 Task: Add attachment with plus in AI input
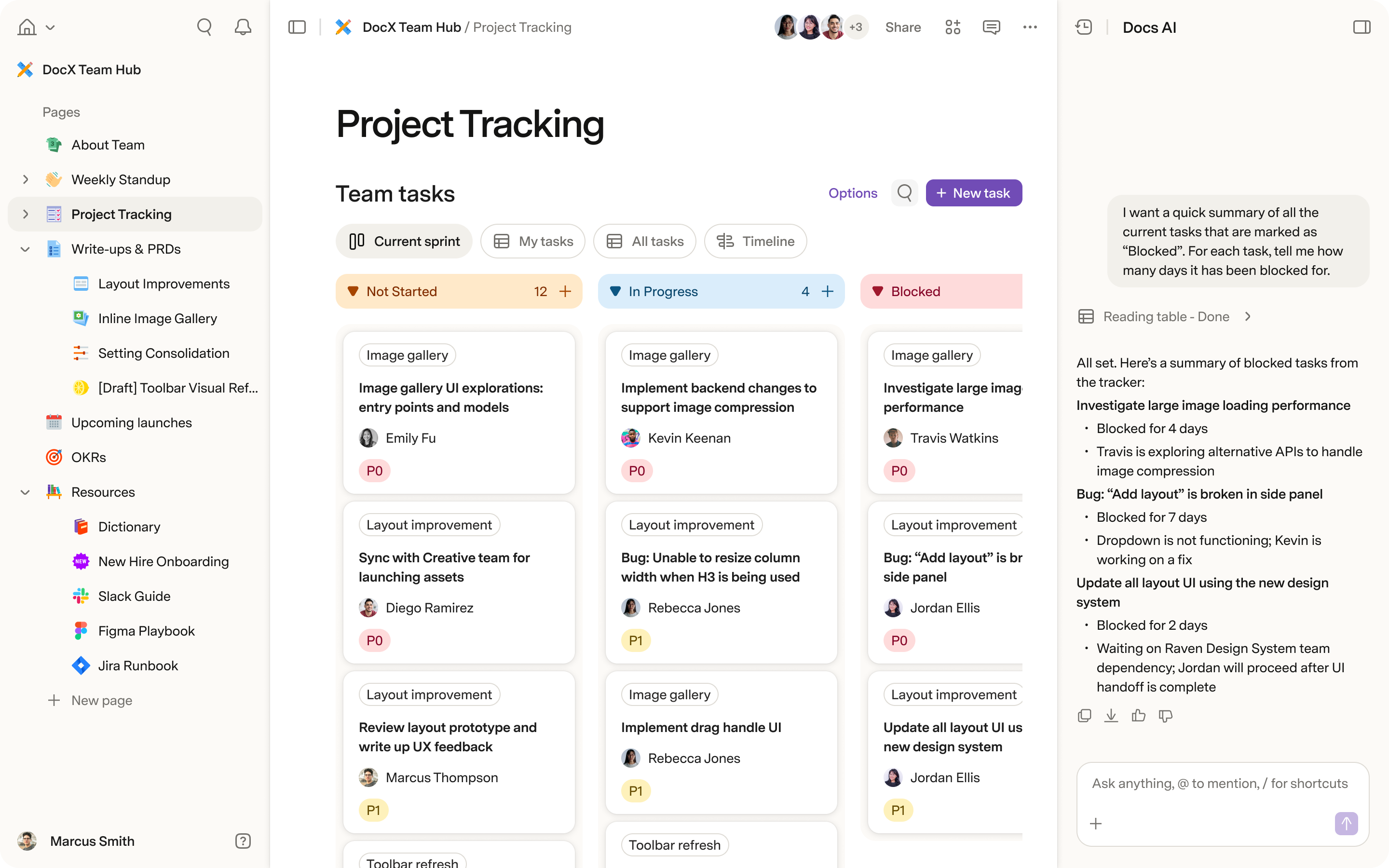pos(1096,824)
